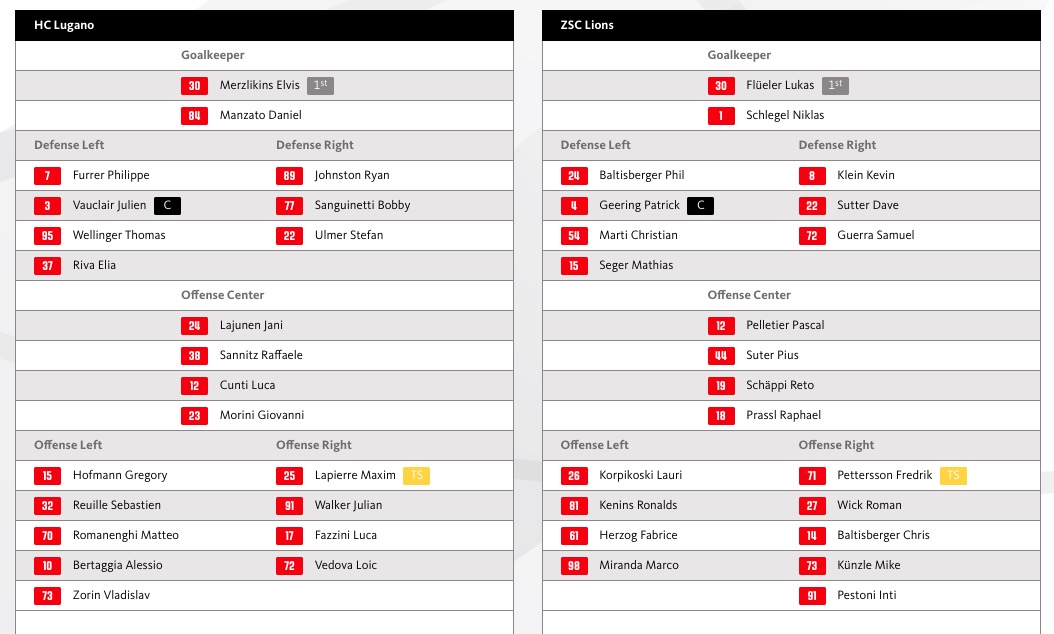Open player Hofmann Gregory
1054x634 pixels.
(120, 475)
